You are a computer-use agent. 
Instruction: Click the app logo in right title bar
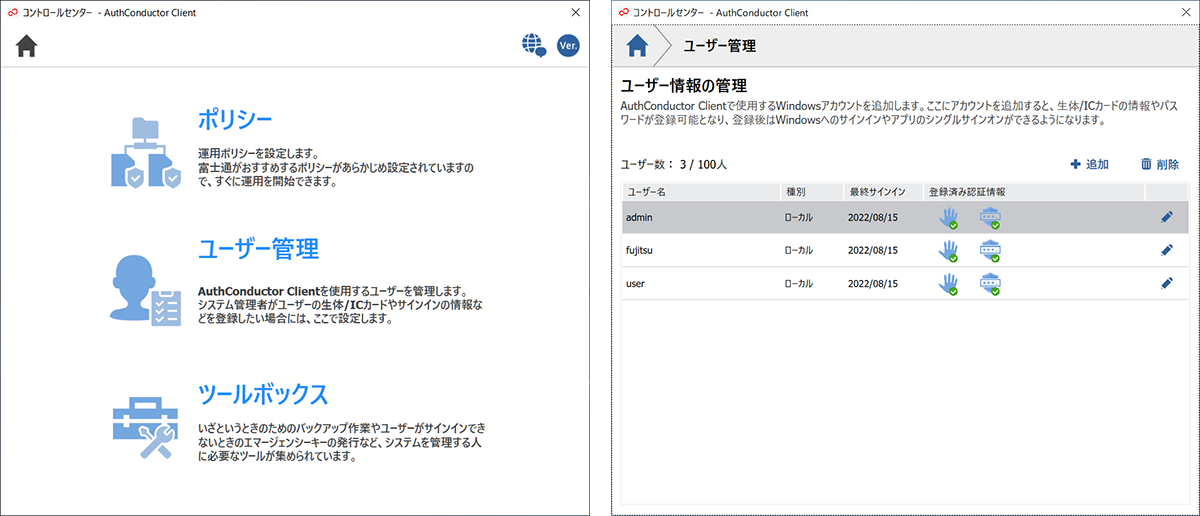(625, 12)
